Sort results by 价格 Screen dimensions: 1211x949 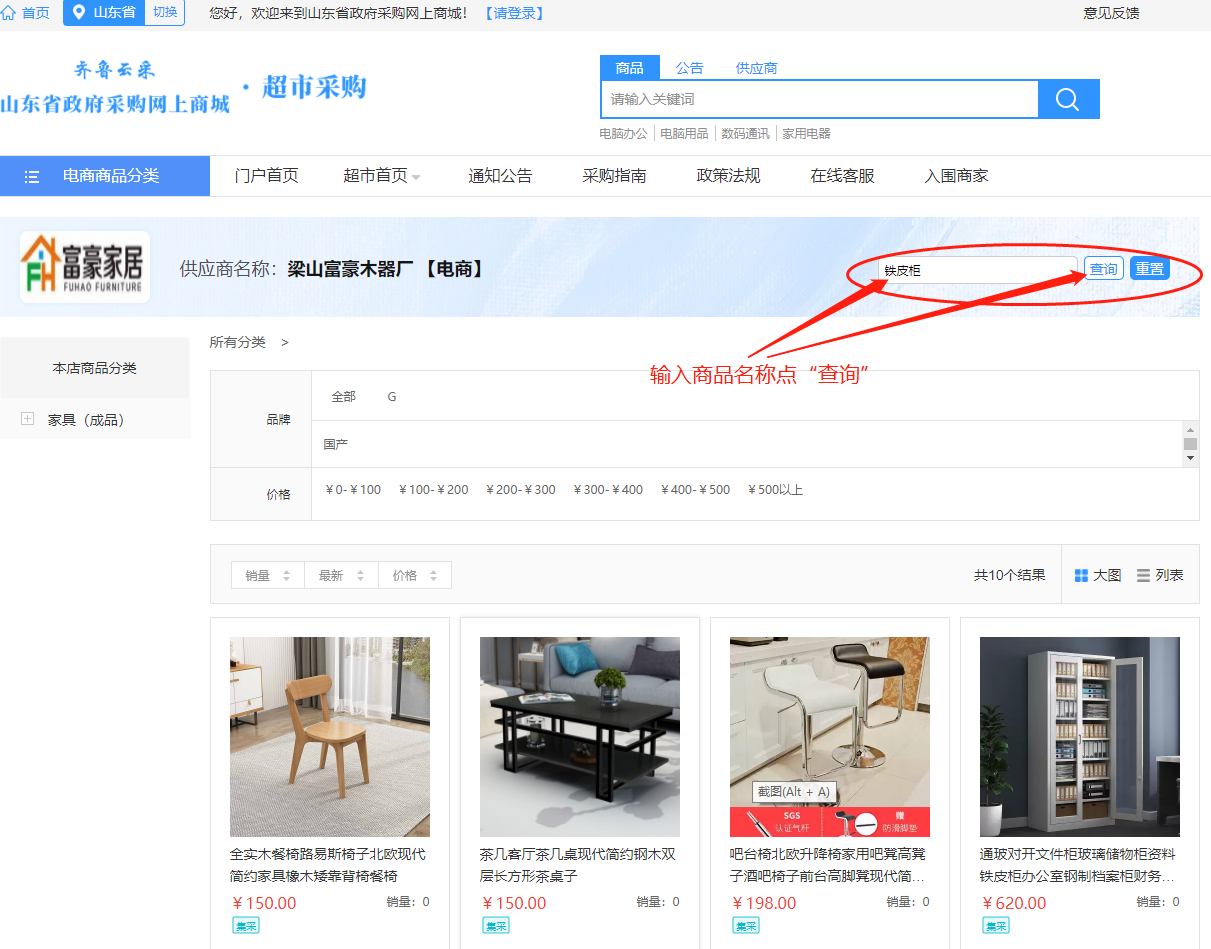tap(414, 575)
